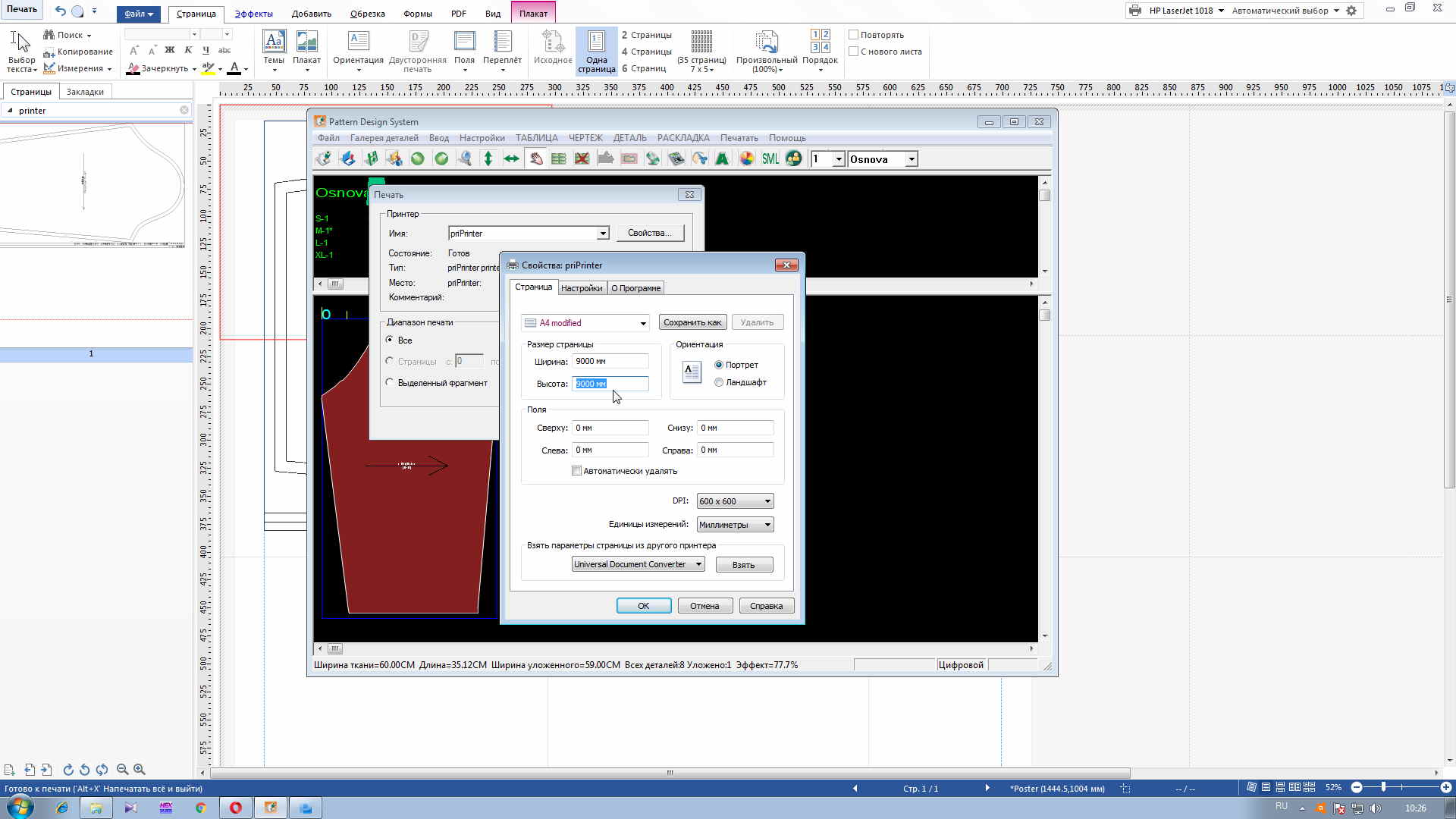This screenshot has height=819, width=1456.
Task: Open the Темы (Themes) icon
Action: 274,42
